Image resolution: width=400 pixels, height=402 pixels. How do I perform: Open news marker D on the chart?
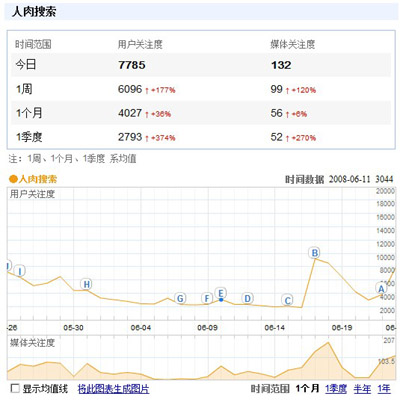tap(247, 298)
